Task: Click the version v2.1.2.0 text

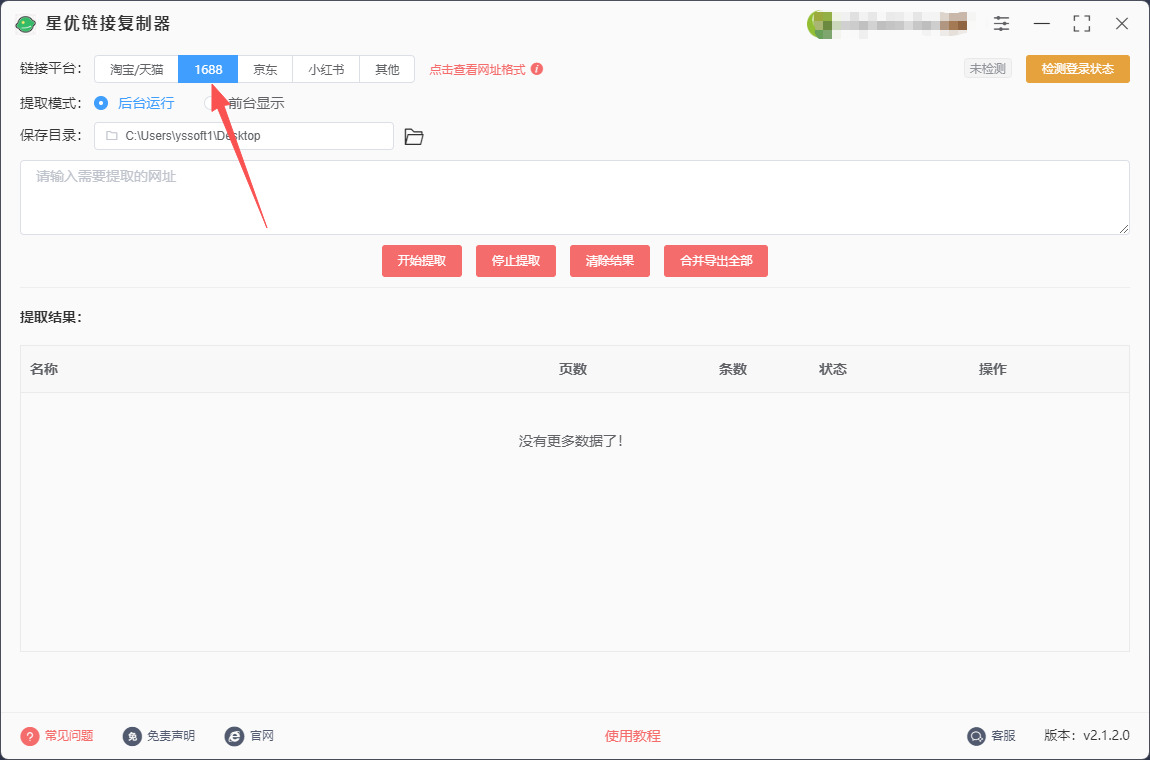Action: [1087, 736]
